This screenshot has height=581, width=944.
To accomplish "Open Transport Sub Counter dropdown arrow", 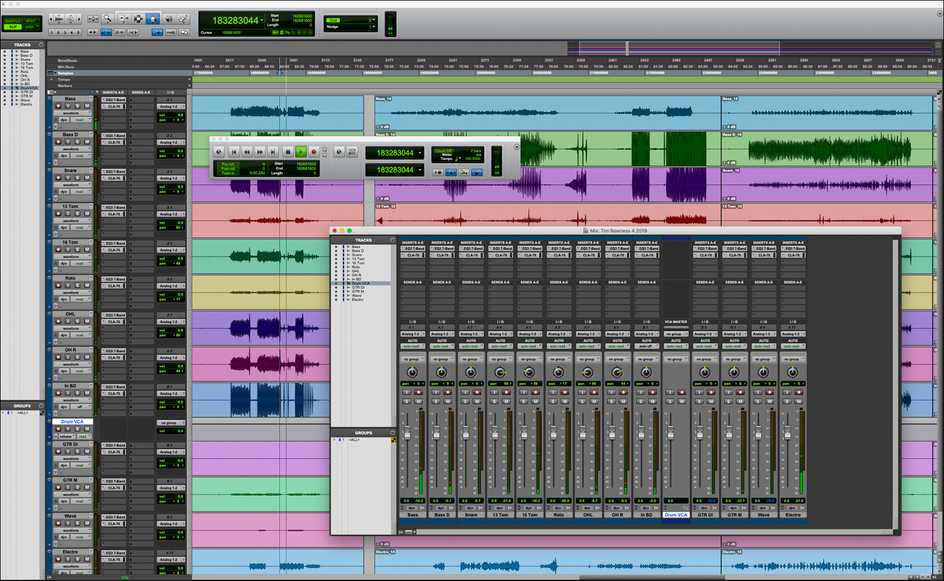I will [x=420, y=170].
